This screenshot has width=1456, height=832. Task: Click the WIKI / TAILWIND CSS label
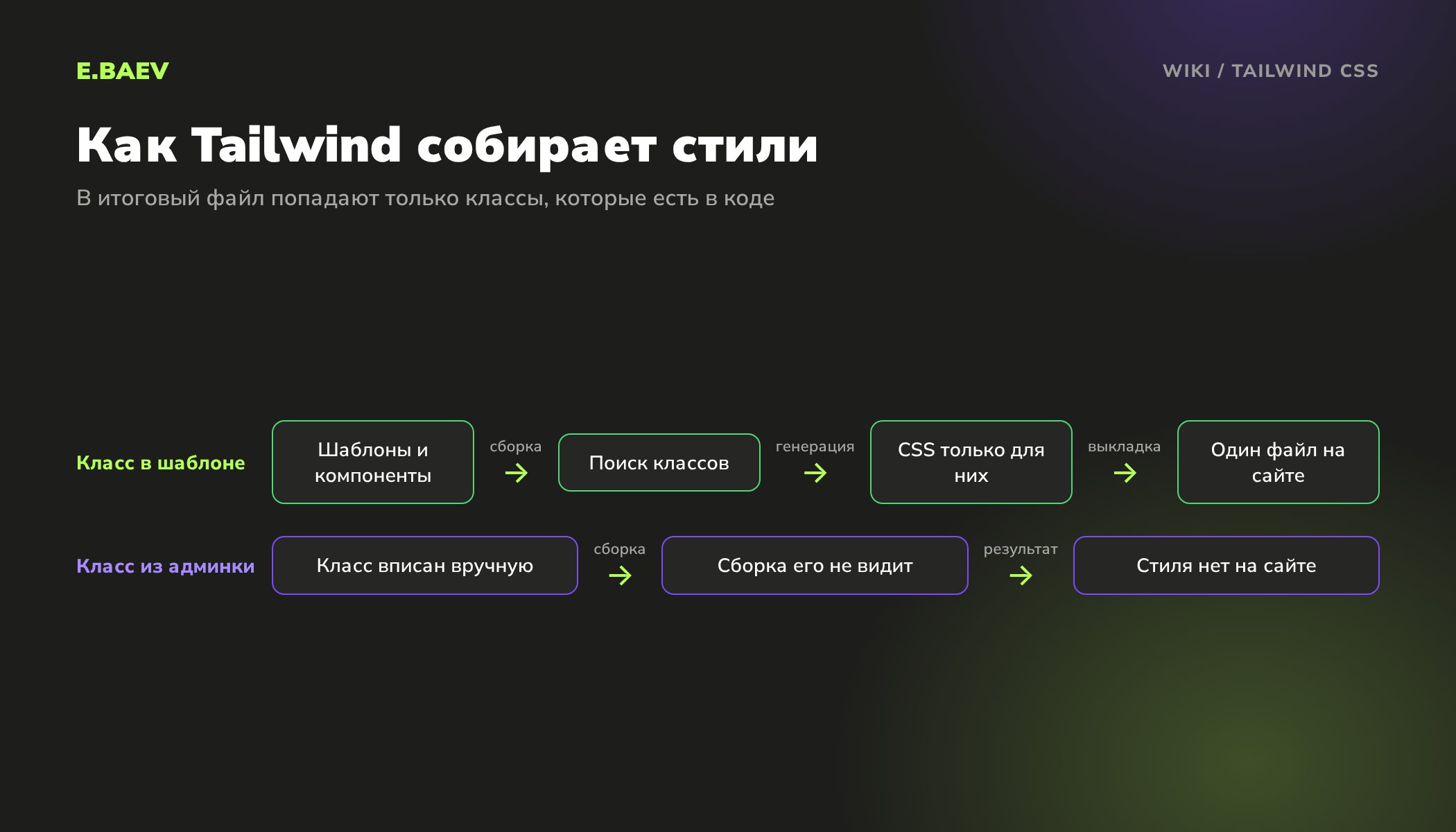pos(1270,71)
